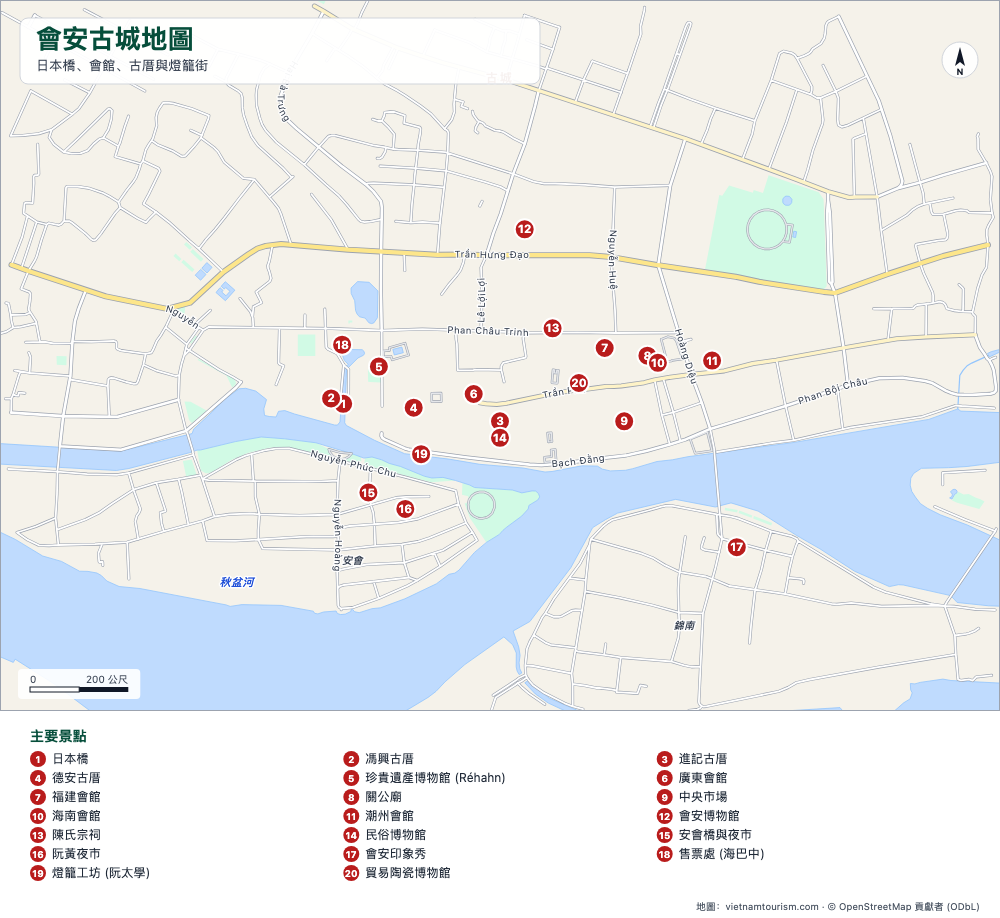Select map marker 9 on the map
Screen dimensions: 1000x918
point(624,421)
